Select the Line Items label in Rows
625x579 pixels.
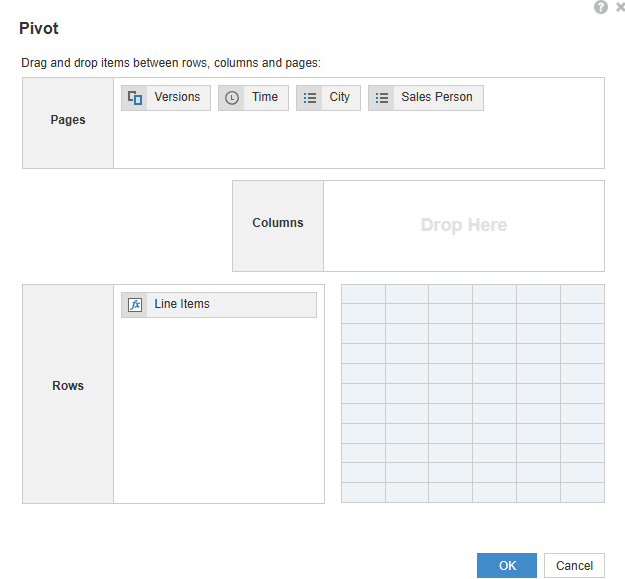(182, 304)
